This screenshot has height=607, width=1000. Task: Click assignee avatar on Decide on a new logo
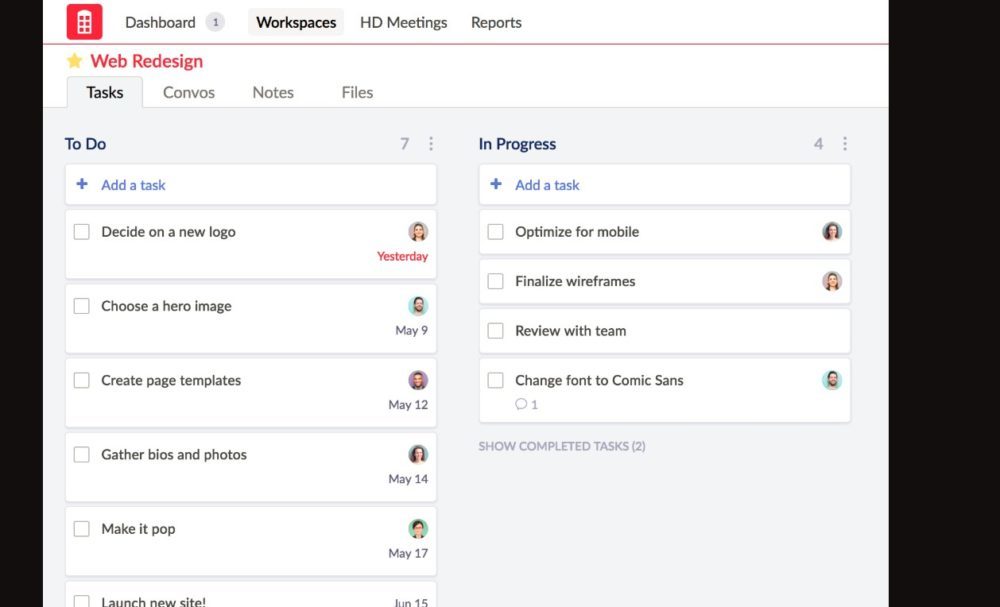418,232
